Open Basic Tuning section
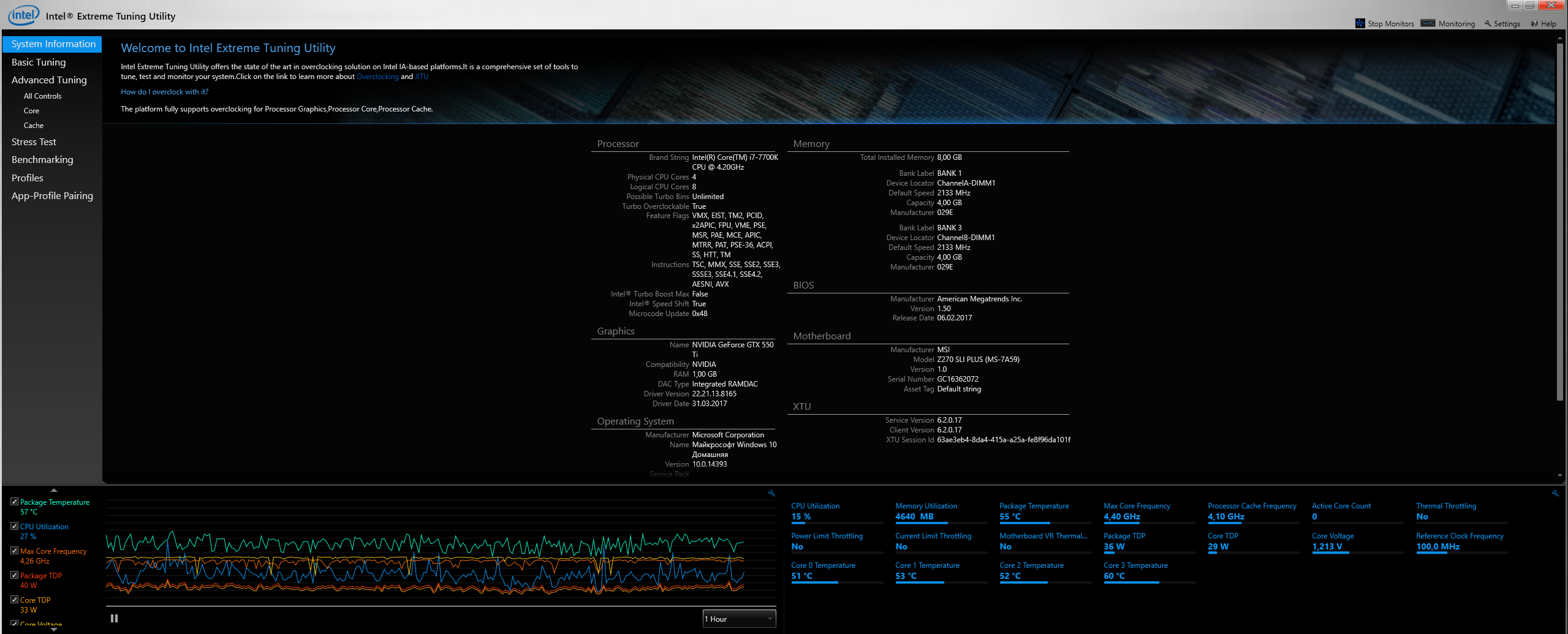The image size is (1568, 634). tap(39, 62)
